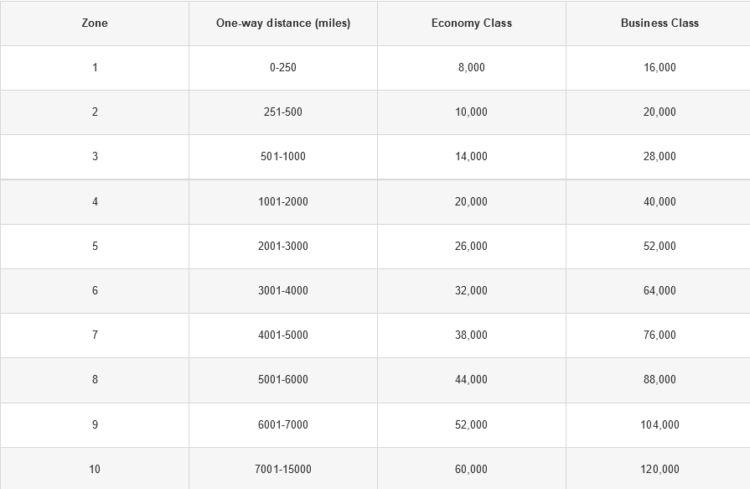
Task: Select the 2001-3000 distance cell
Action: [283, 246]
